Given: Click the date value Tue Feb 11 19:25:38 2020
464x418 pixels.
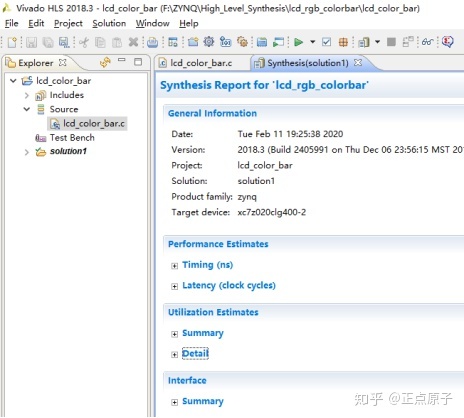Looking at the screenshot, I should (290, 134).
